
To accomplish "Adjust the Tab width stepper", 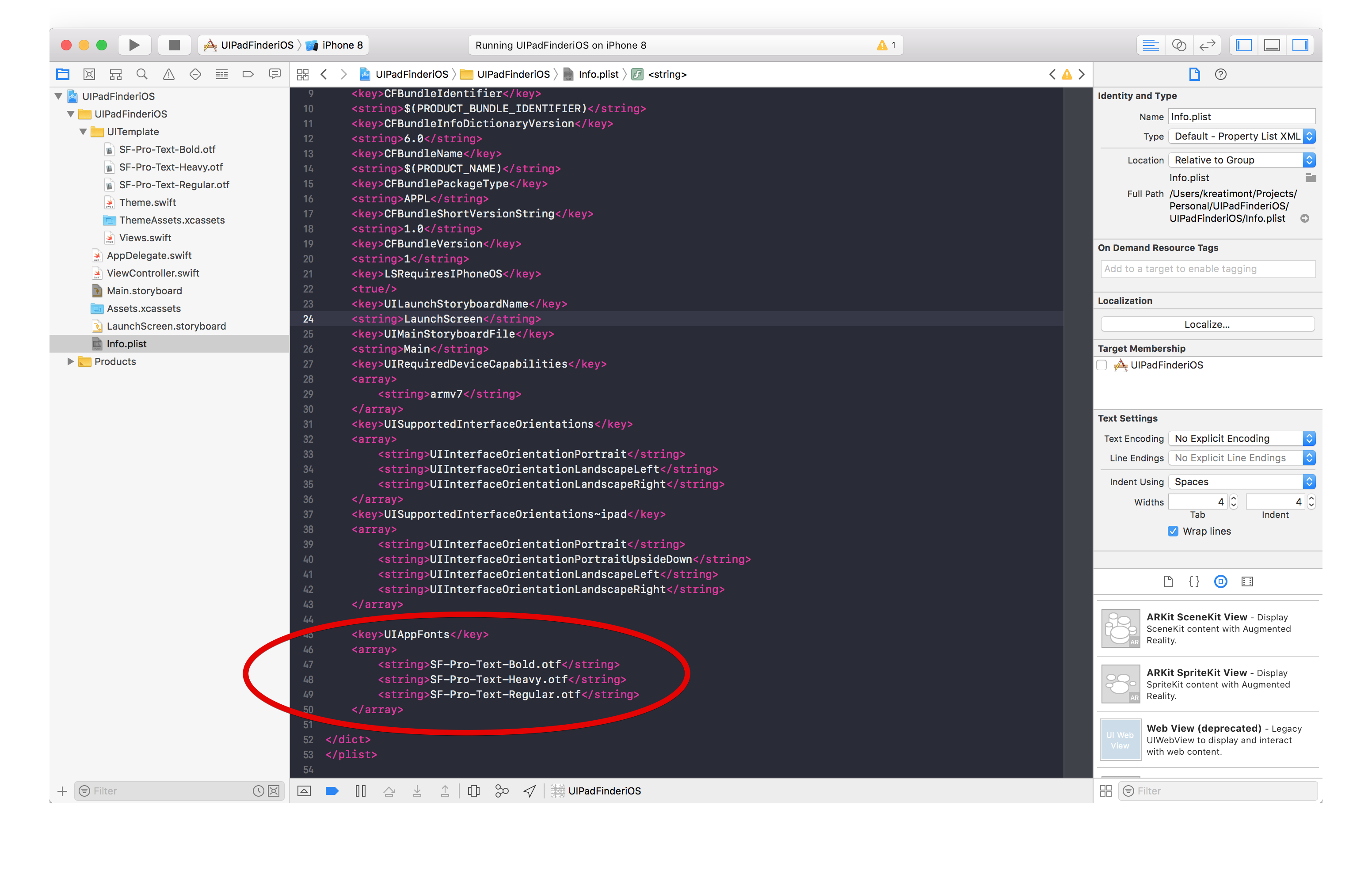I will (x=1234, y=502).
